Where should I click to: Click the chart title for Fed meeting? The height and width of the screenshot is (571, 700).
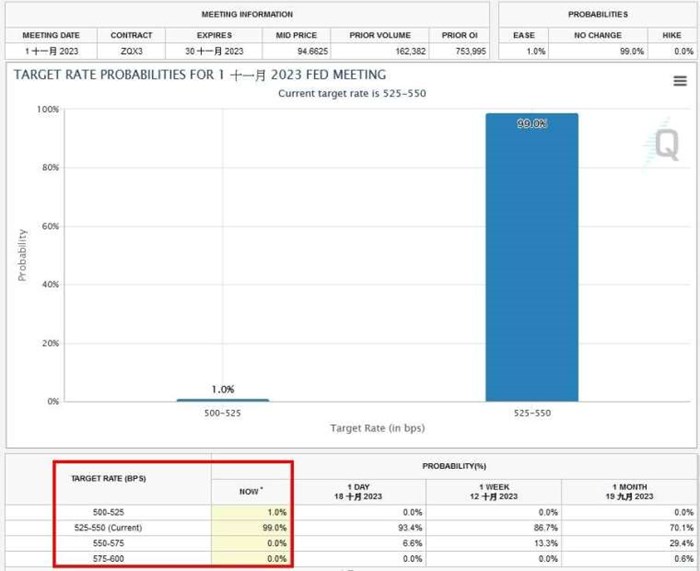tap(199, 74)
